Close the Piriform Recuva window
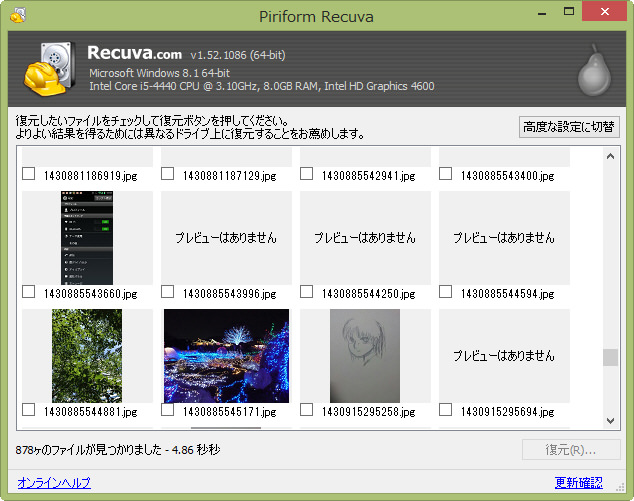Image resolution: width=634 pixels, height=501 pixels. click(x=605, y=11)
